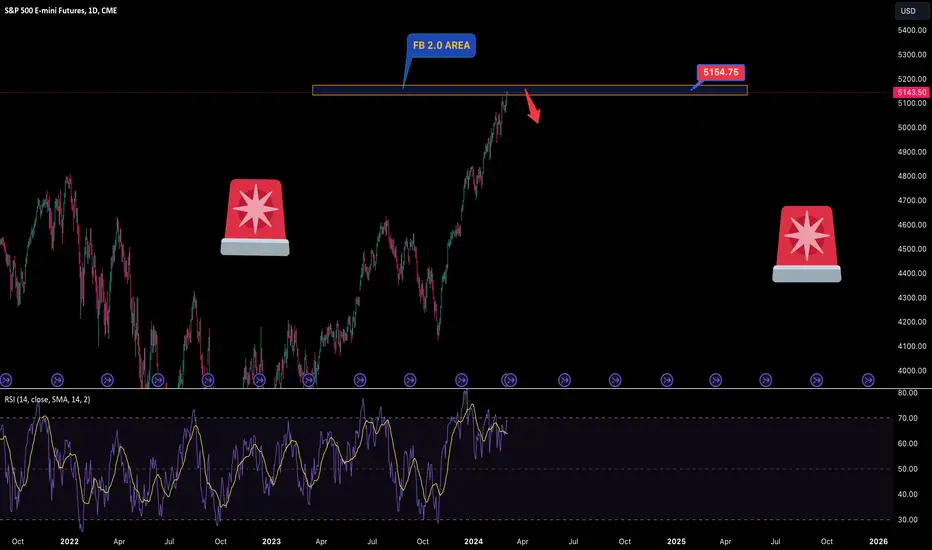Click 2026 on the time axis
The height and width of the screenshot is (550, 932).
pyautogui.click(x=878, y=541)
